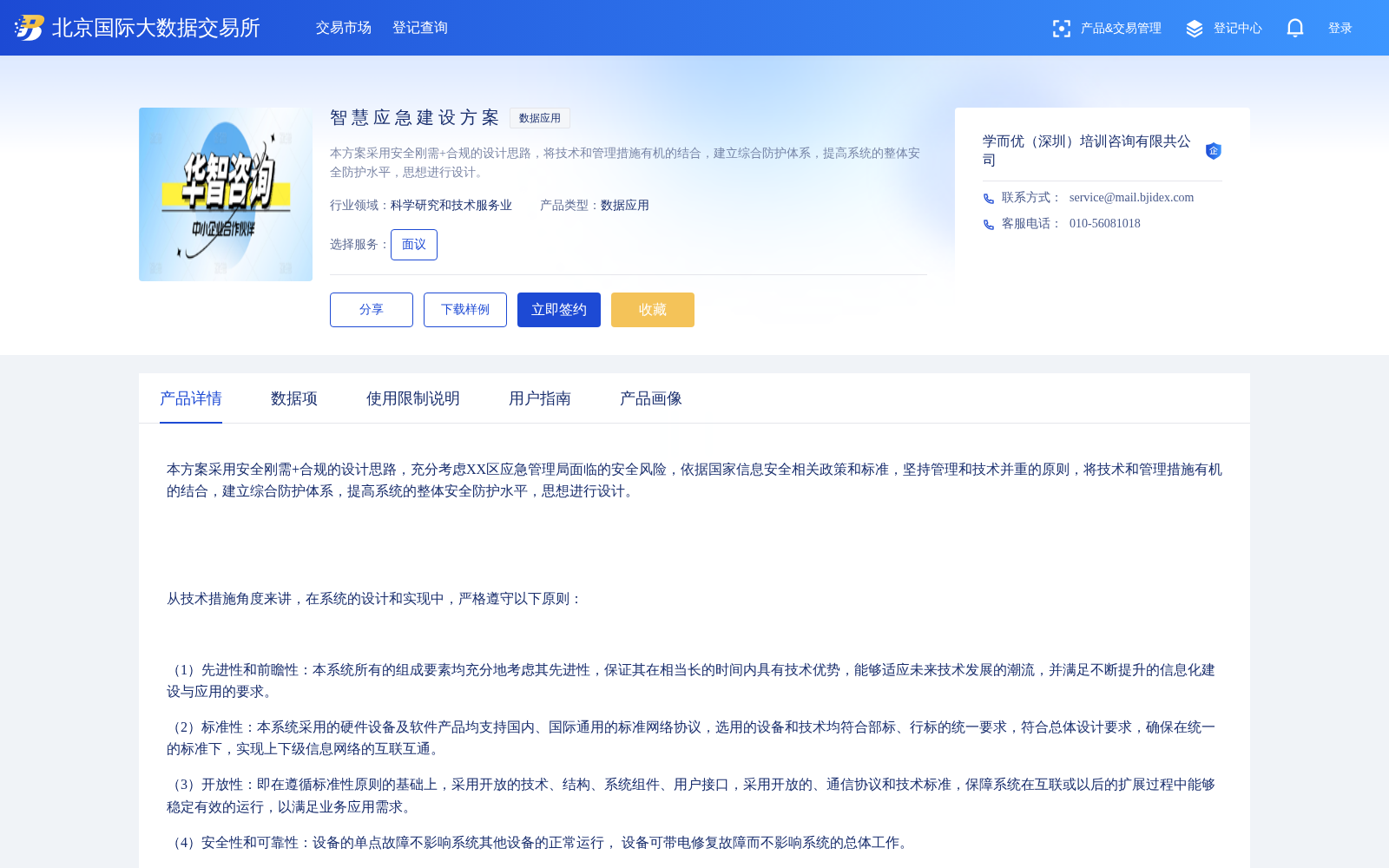Open 登记查询 in top navigation
The image size is (1389, 868).
[x=420, y=28]
